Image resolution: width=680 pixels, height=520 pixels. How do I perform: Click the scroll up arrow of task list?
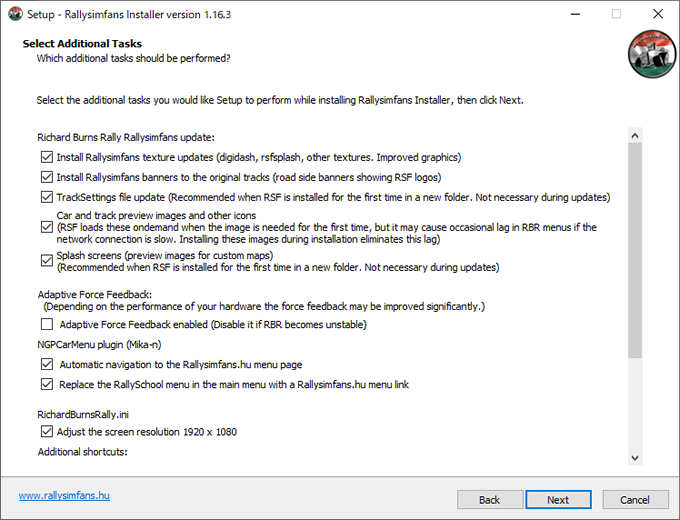coord(635,136)
